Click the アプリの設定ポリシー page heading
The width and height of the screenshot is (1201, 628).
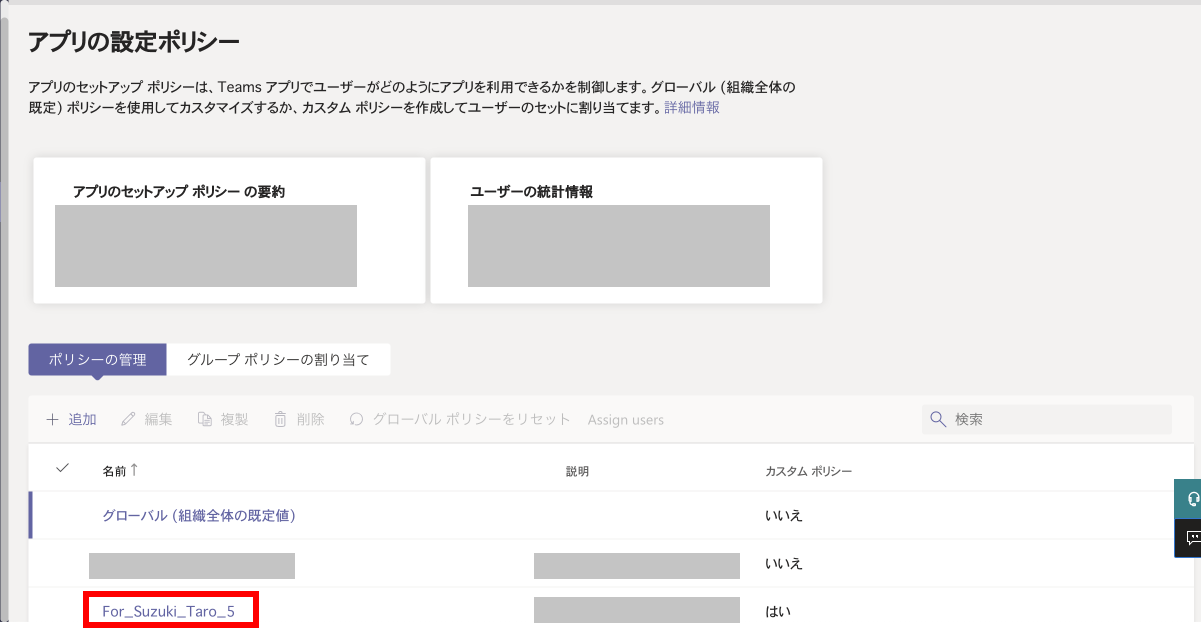pyautogui.click(x=134, y=42)
